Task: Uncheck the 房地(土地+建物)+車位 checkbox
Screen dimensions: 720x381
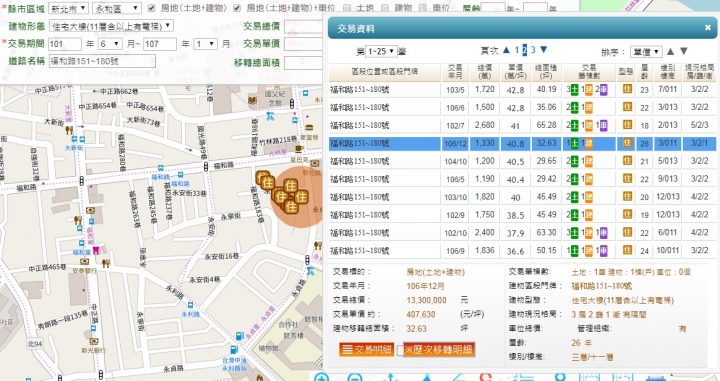Action: point(237,8)
